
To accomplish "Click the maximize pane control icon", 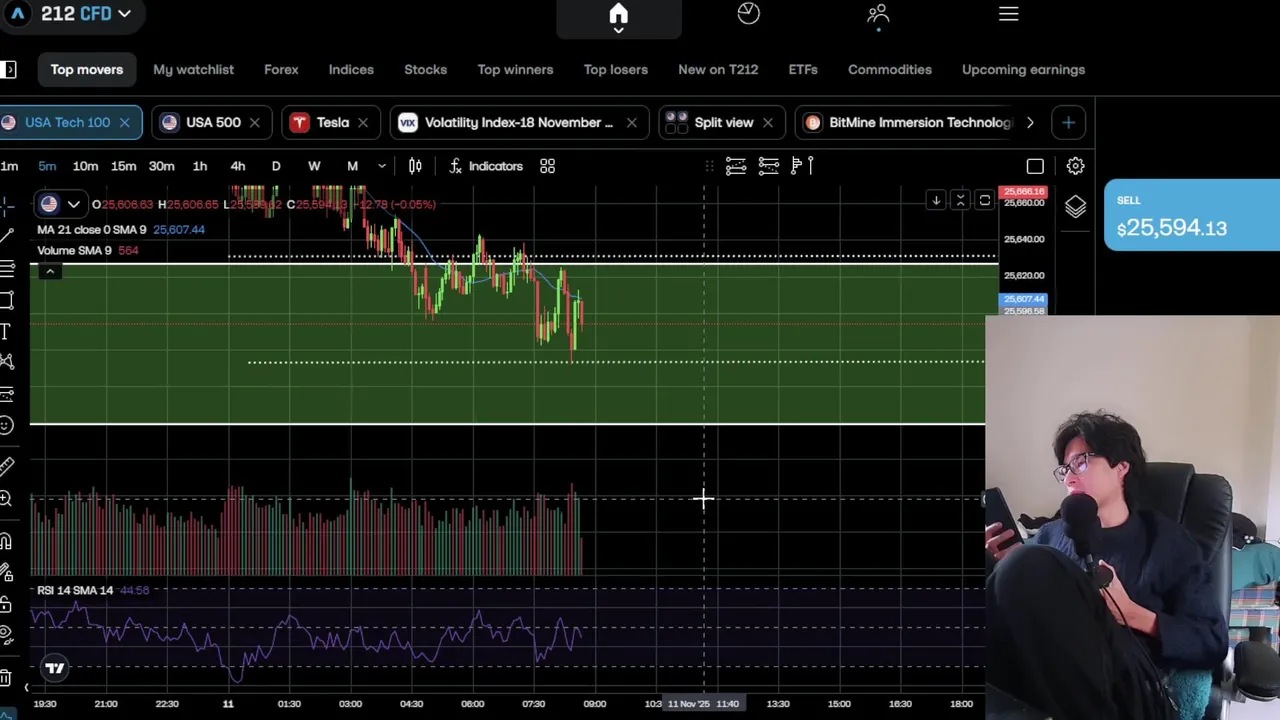I will click(x=984, y=201).
